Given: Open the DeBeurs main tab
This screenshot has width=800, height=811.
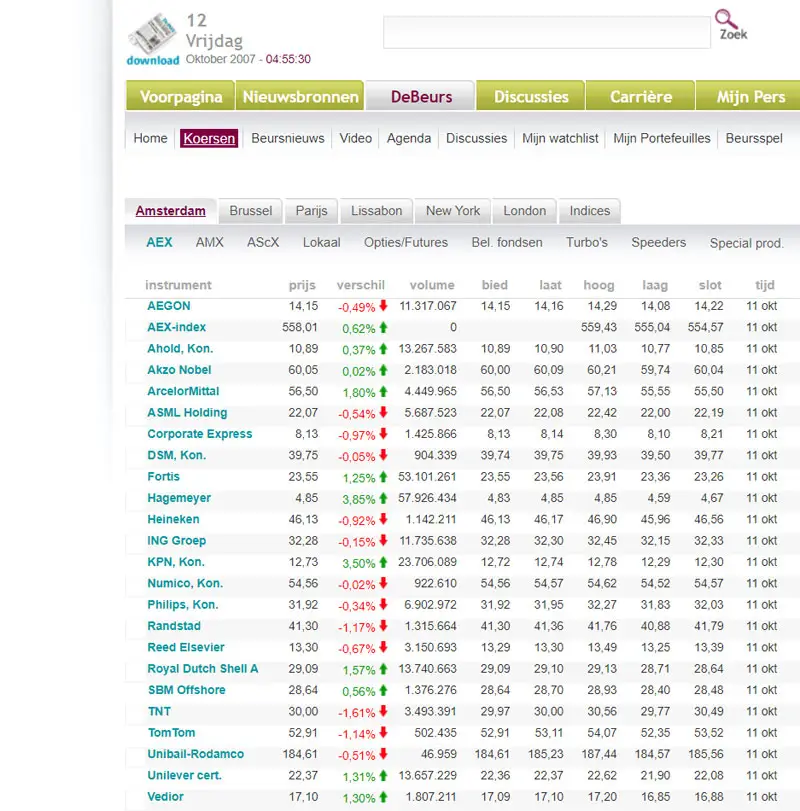Looking at the screenshot, I should (421, 97).
